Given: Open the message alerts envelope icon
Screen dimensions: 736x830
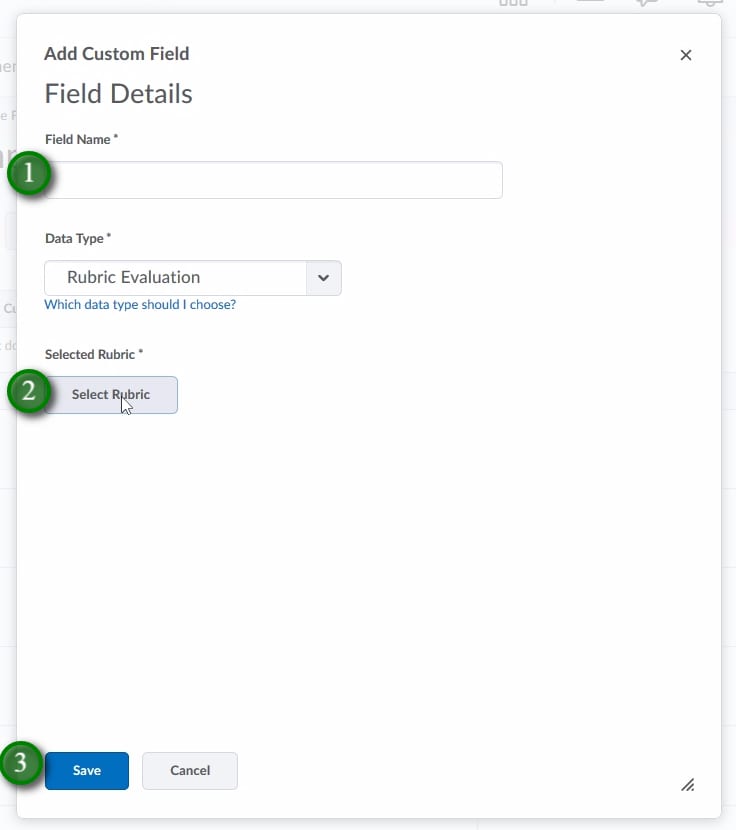Looking at the screenshot, I should point(590,3).
